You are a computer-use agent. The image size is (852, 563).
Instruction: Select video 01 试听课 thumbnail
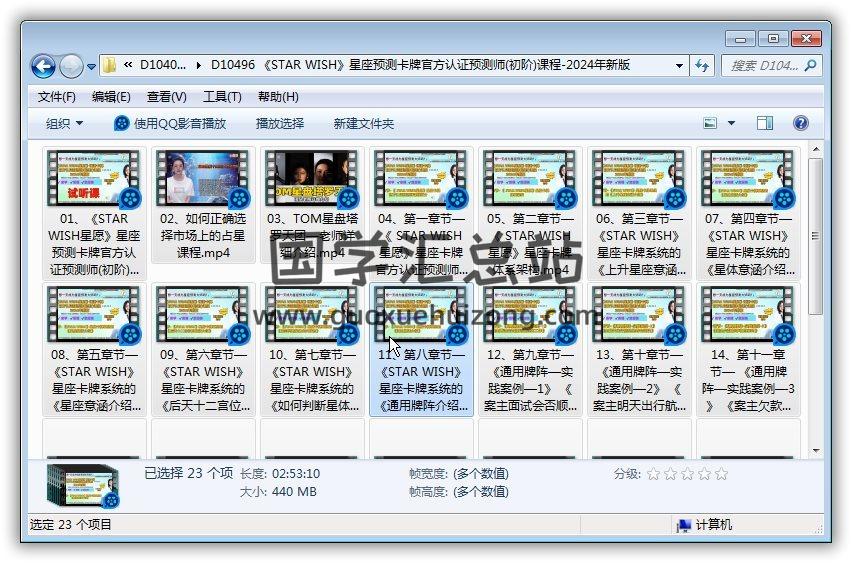pyautogui.click(x=94, y=178)
